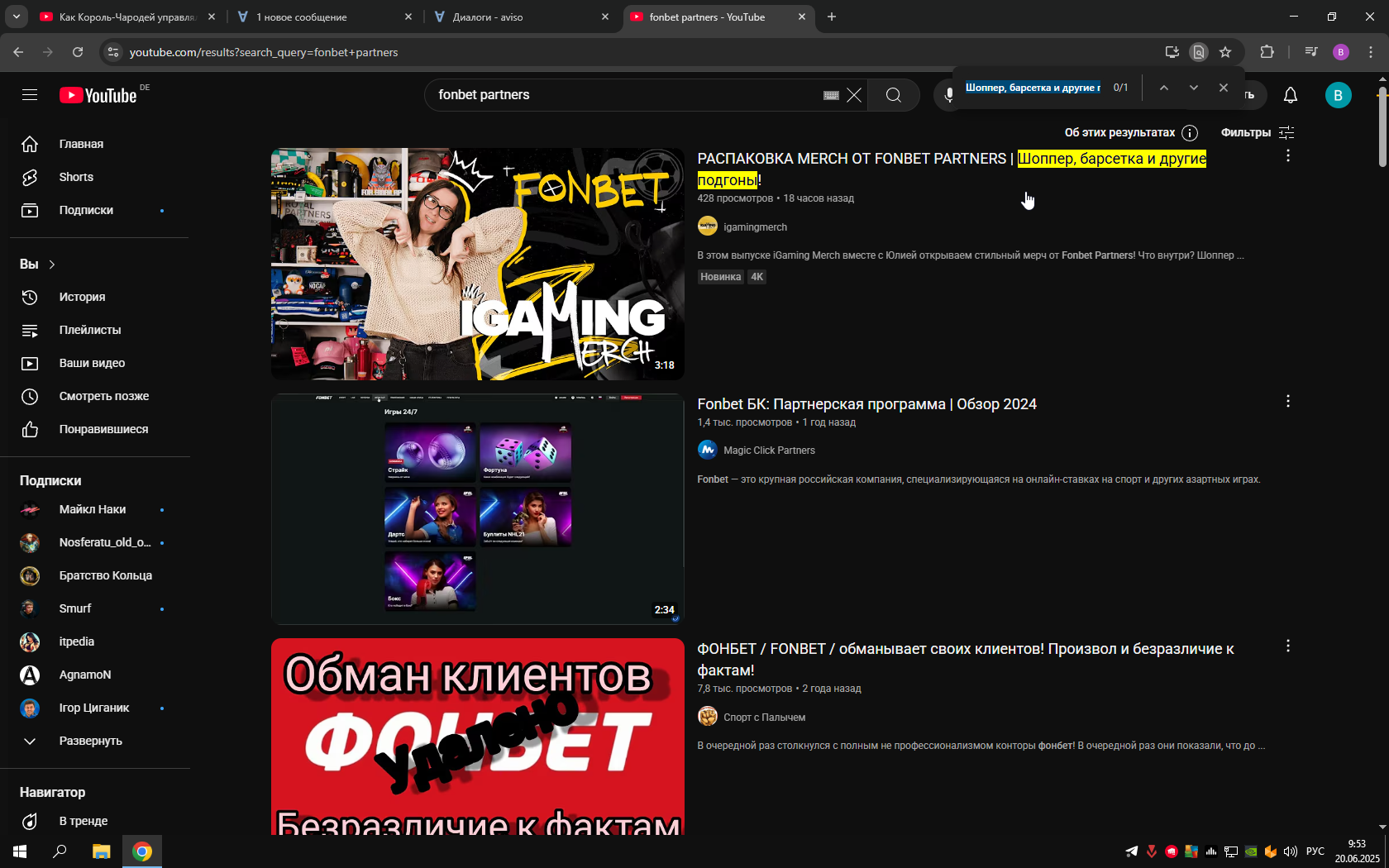Go to next find-in-page match
Image resolution: width=1389 pixels, height=868 pixels.
[1193, 88]
